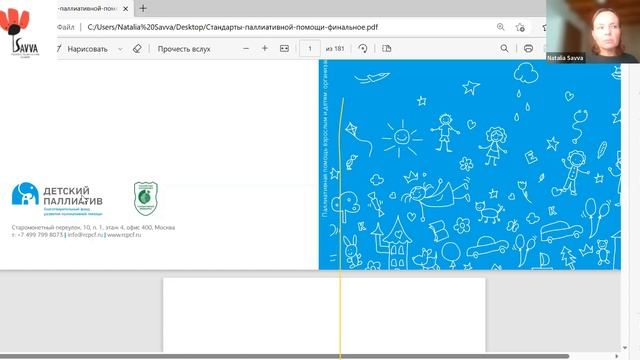This screenshot has width=640, height=360.
Task: Click the zoom magnifier in address bar
Action: pos(501,27)
